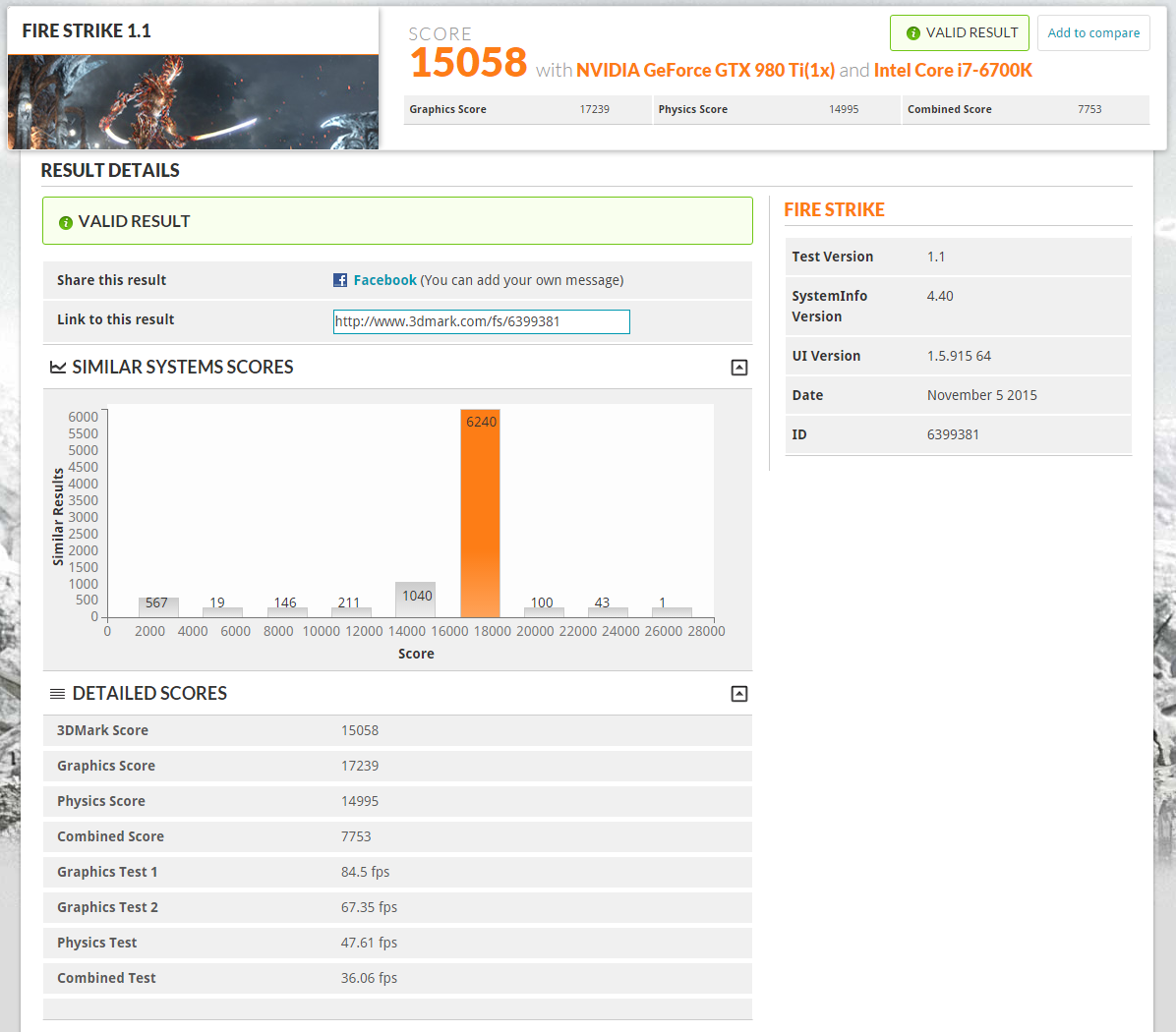This screenshot has height=1032, width=1176.
Task: Click the green info icon in VALID RESULT banner
Action: pyautogui.click(x=65, y=222)
